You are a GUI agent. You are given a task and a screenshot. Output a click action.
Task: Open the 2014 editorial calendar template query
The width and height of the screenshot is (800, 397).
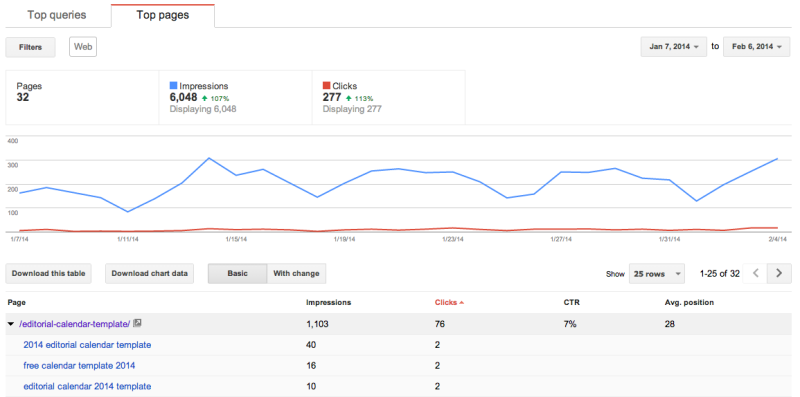(87, 345)
